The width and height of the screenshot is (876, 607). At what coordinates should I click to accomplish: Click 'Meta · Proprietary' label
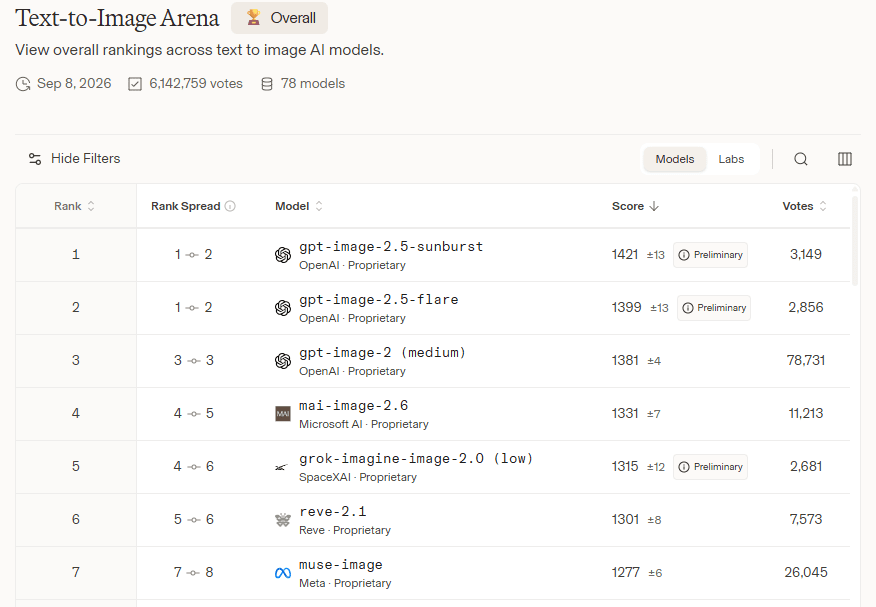pyautogui.click(x=345, y=584)
